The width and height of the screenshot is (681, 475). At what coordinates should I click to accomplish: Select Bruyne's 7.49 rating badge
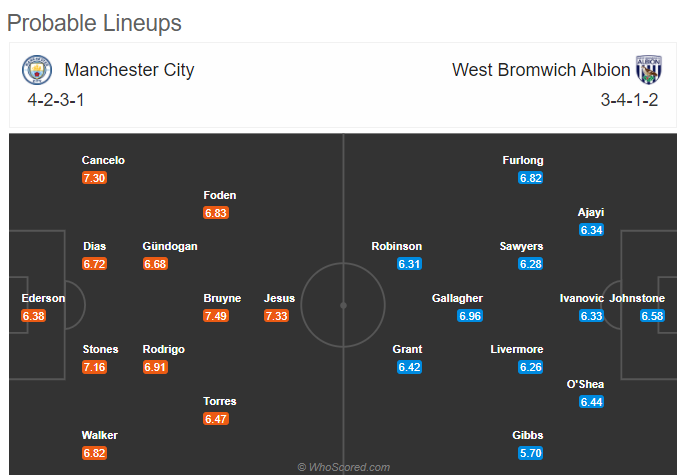coord(216,316)
